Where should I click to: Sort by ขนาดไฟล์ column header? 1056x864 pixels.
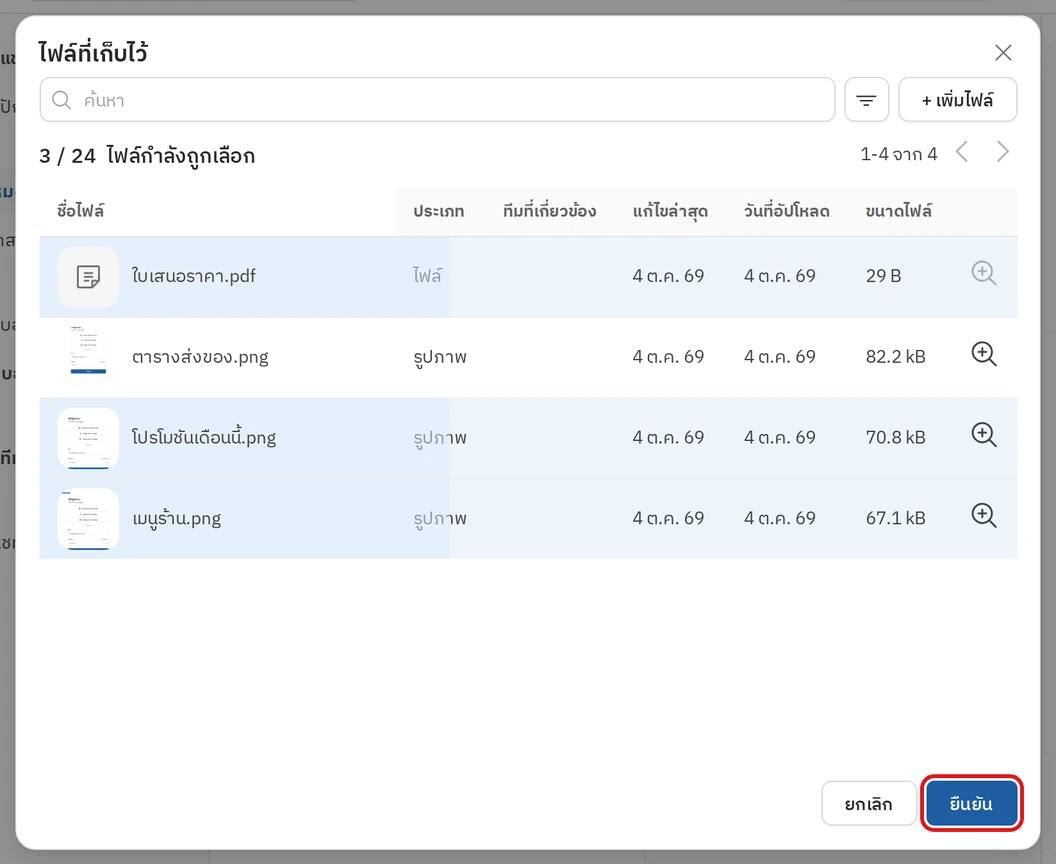click(x=898, y=211)
